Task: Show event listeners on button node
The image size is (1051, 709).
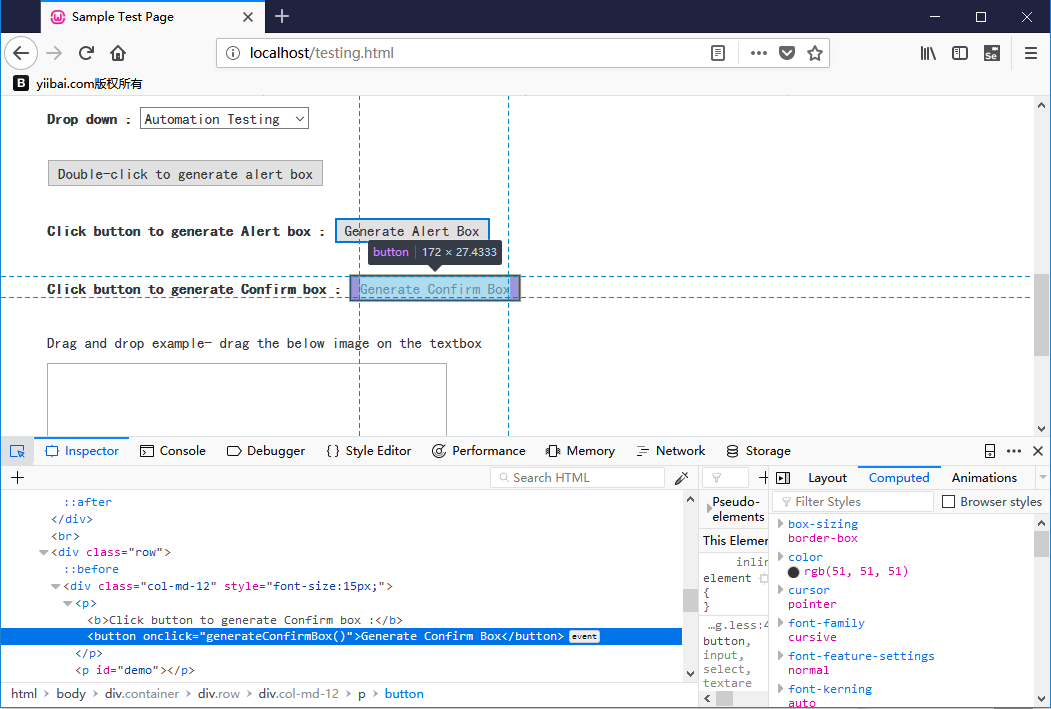Action: pos(584,637)
